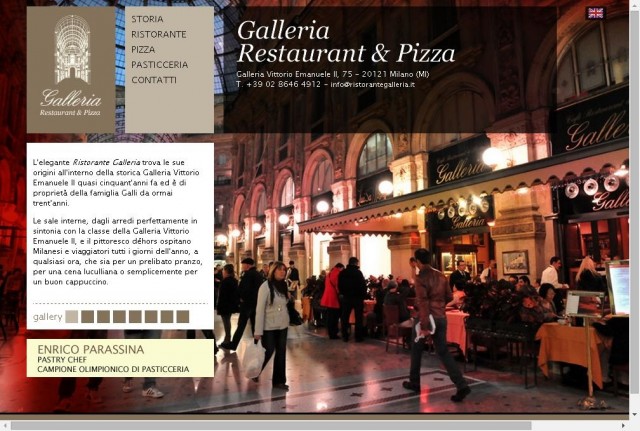Click the vertical scrollbar up arrow
The height and width of the screenshot is (431, 640).
point(635,4)
